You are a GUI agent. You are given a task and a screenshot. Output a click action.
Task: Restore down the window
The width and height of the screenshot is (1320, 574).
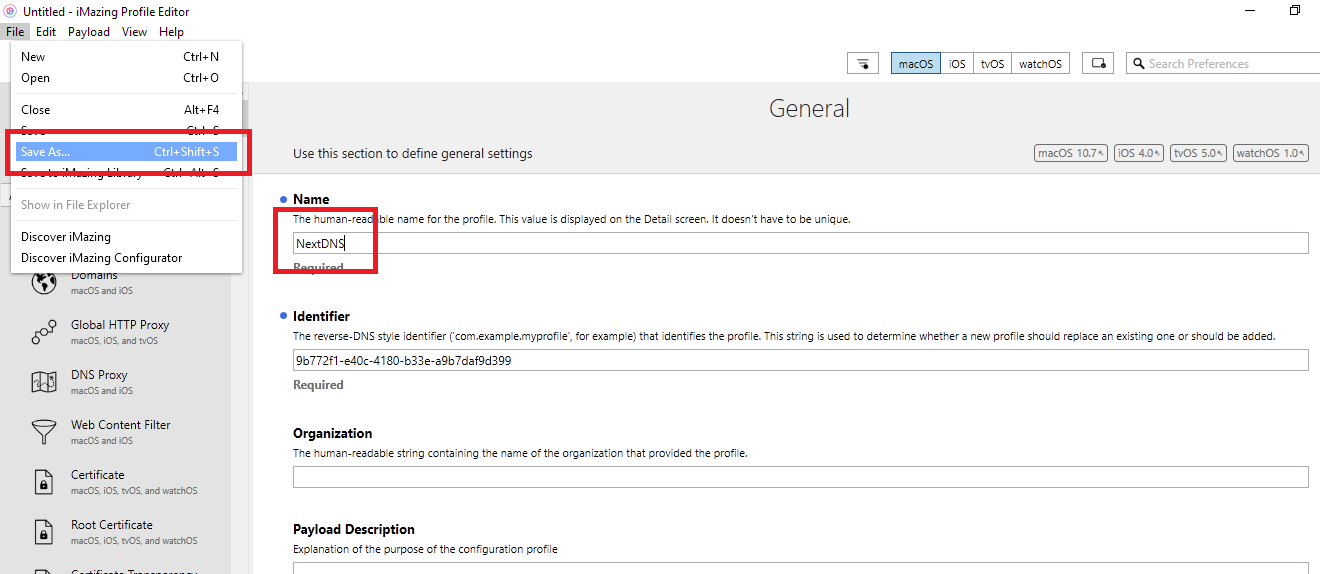pyautogui.click(x=1295, y=11)
